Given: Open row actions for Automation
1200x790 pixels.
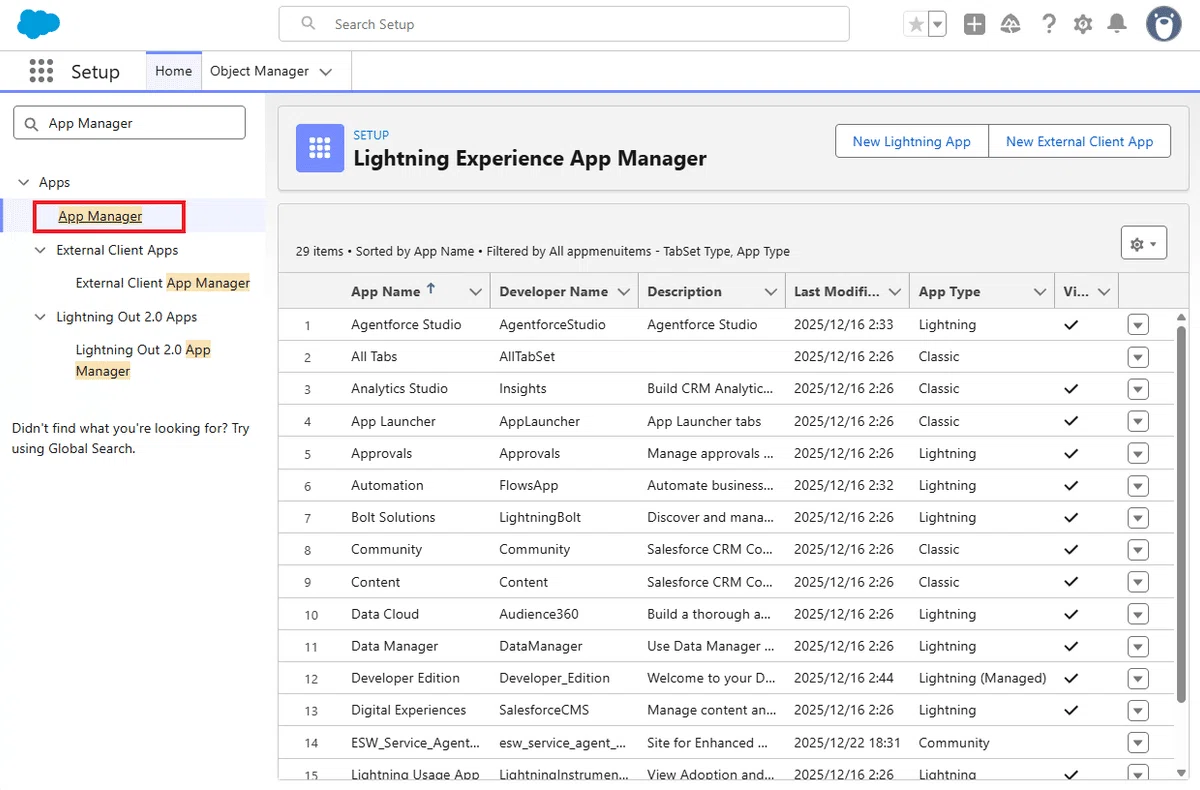Looking at the screenshot, I should pos(1138,485).
